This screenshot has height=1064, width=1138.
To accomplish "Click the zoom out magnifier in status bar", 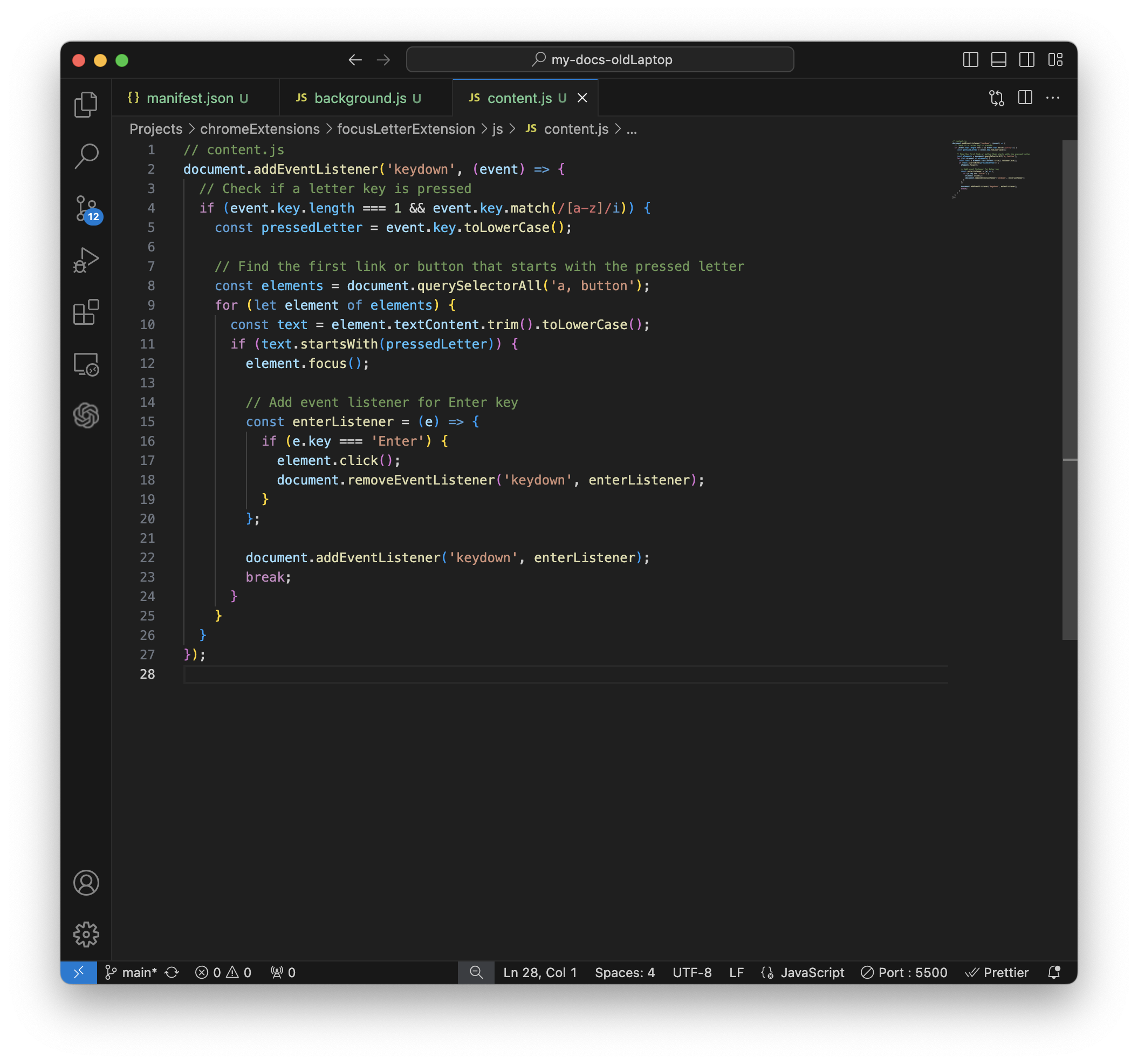I will (476, 972).
